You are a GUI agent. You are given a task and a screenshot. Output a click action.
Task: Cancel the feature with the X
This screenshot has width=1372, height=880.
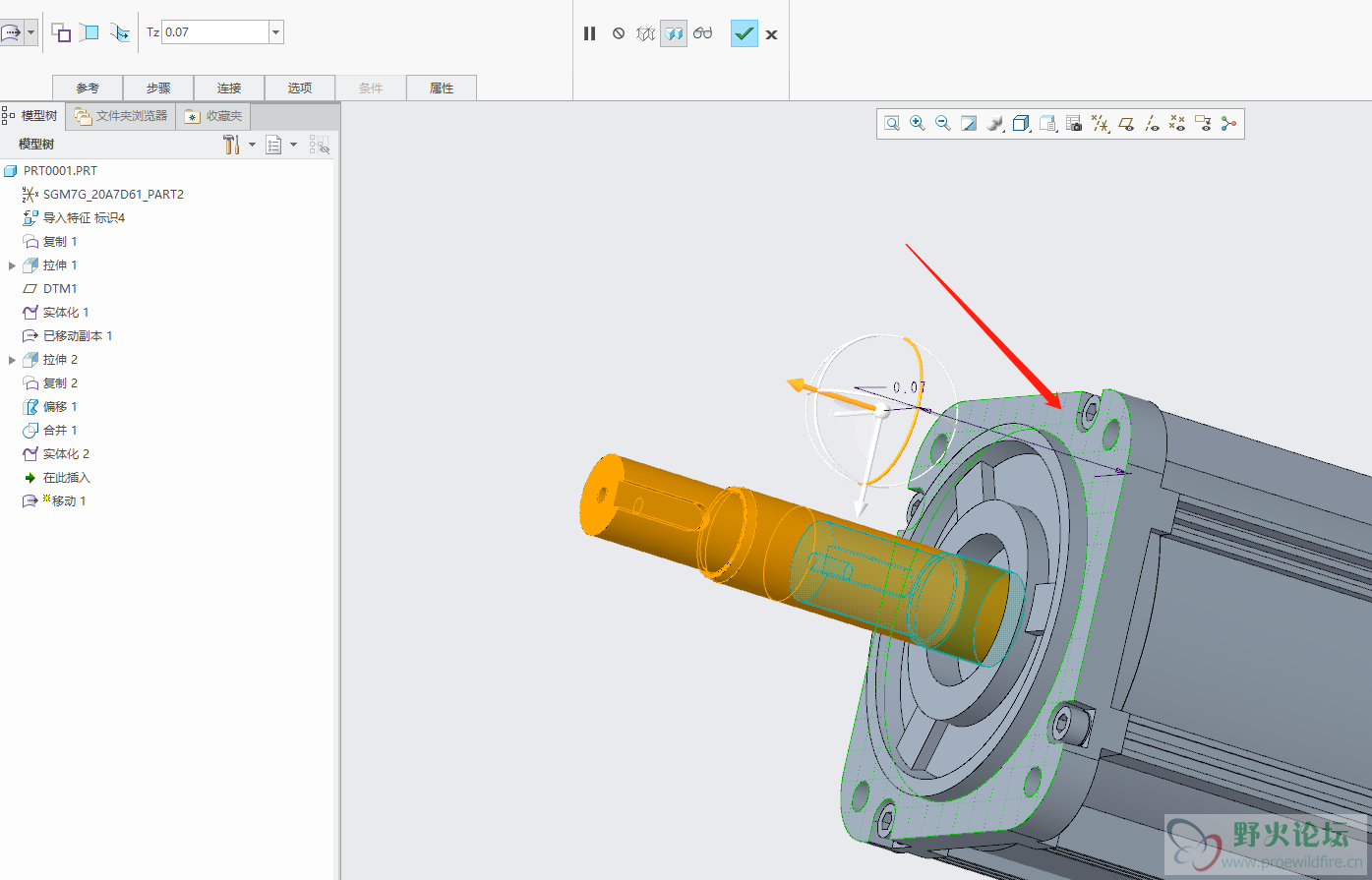[772, 34]
